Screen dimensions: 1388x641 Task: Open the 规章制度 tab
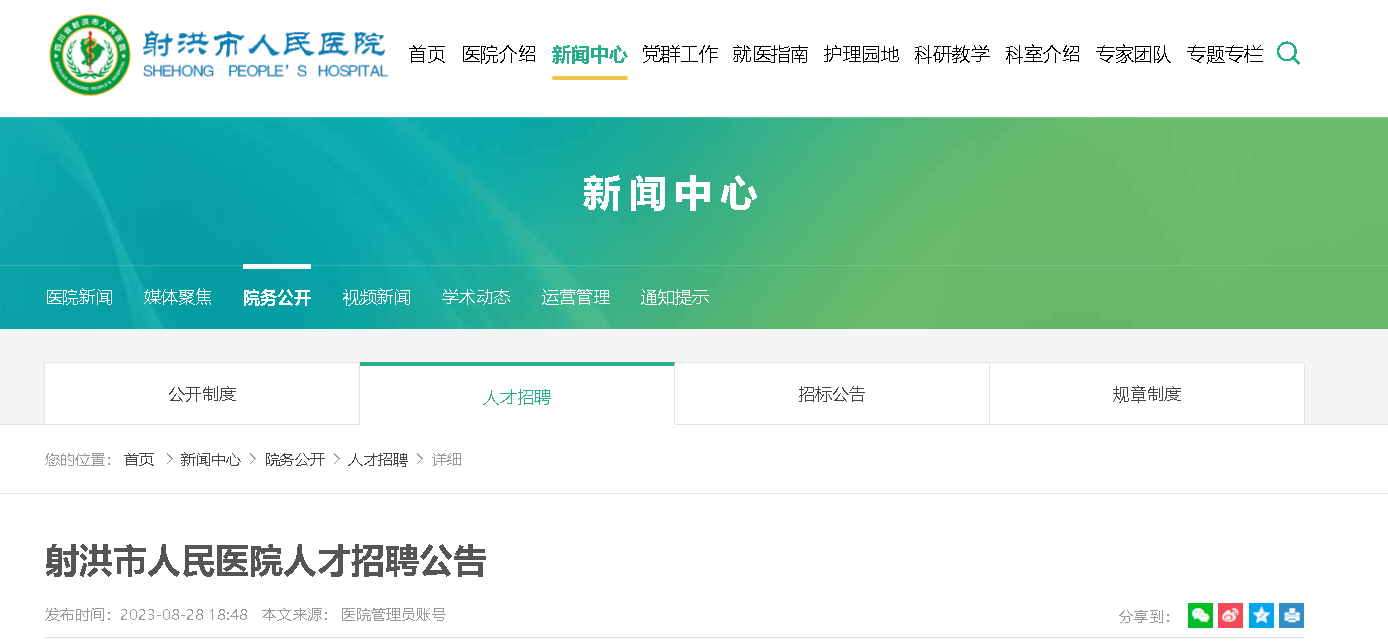[1147, 394]
